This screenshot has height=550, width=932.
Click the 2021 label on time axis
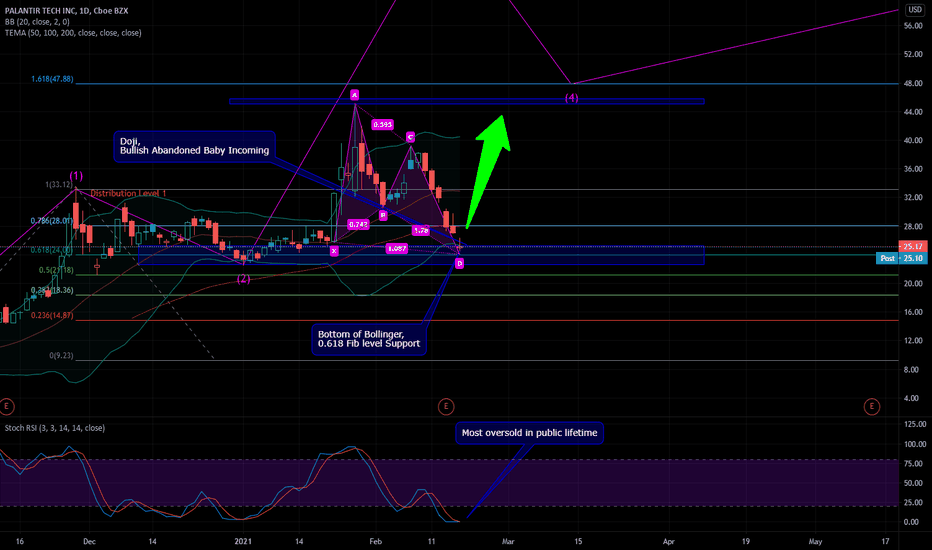click(x=243, y=542)
